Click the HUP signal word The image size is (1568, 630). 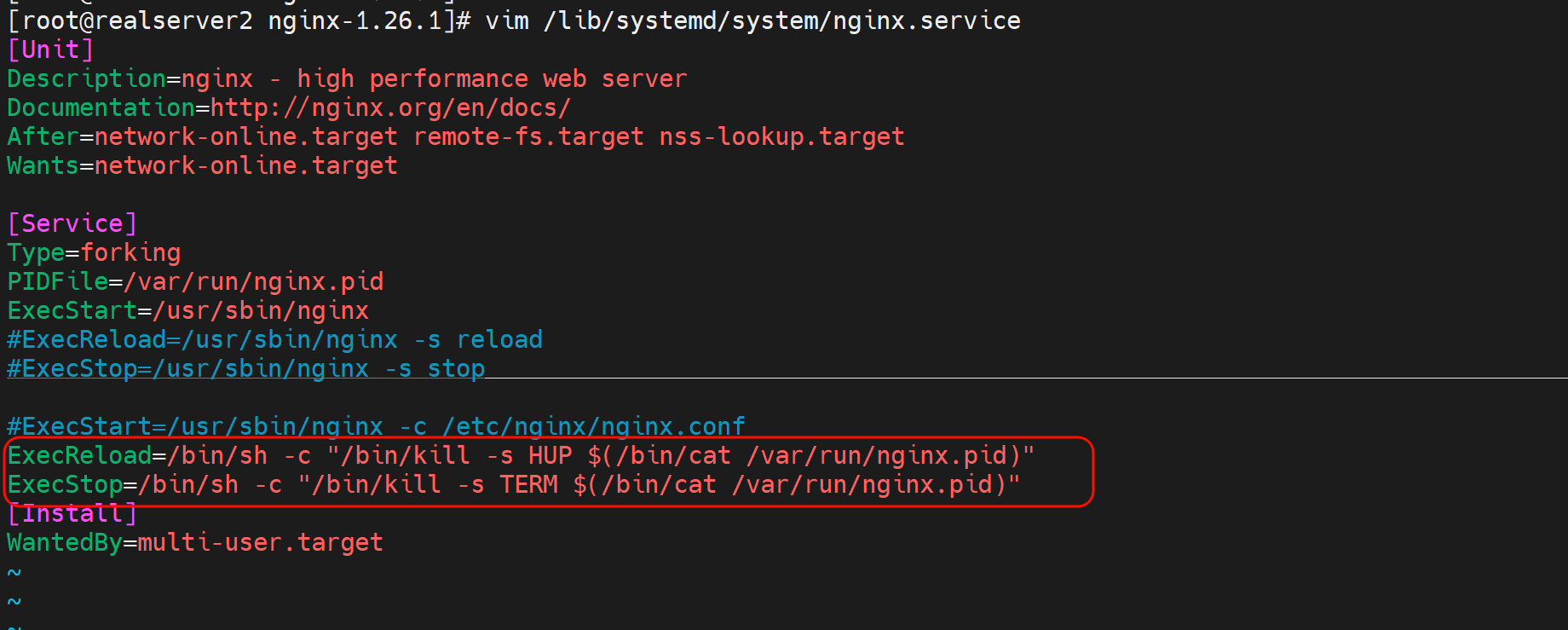[550, 455]
